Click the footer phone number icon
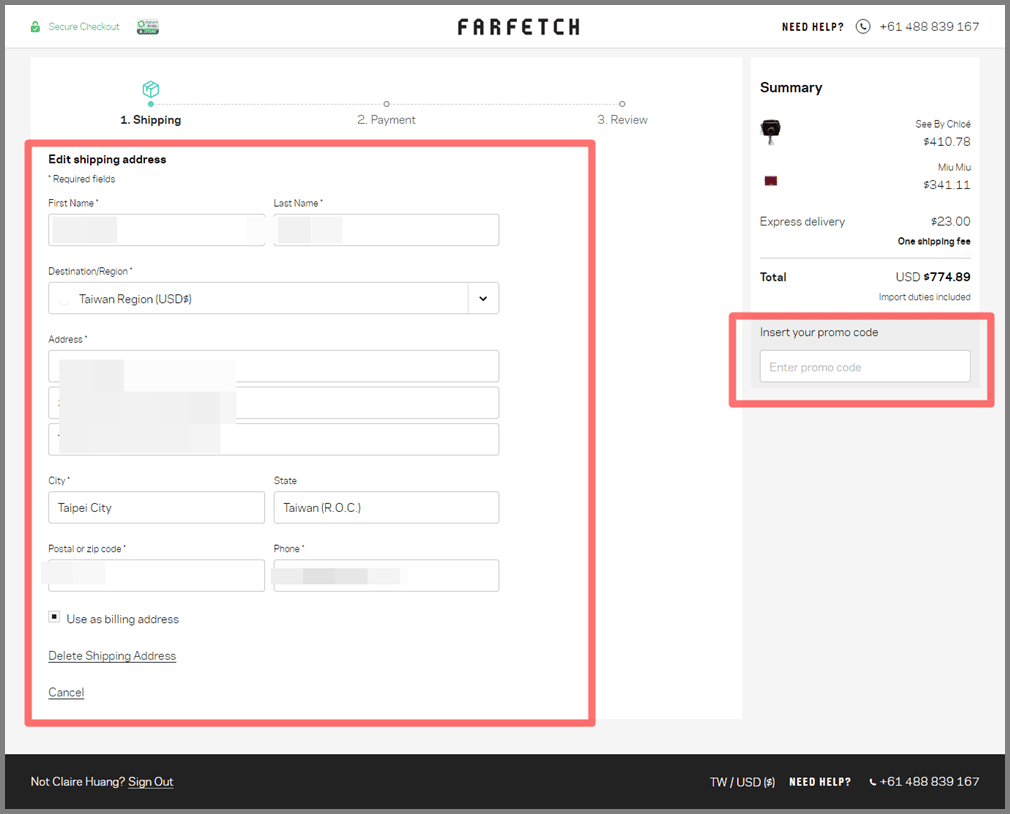The height and width of the screenshot is (814, 1010). point(872,782)
